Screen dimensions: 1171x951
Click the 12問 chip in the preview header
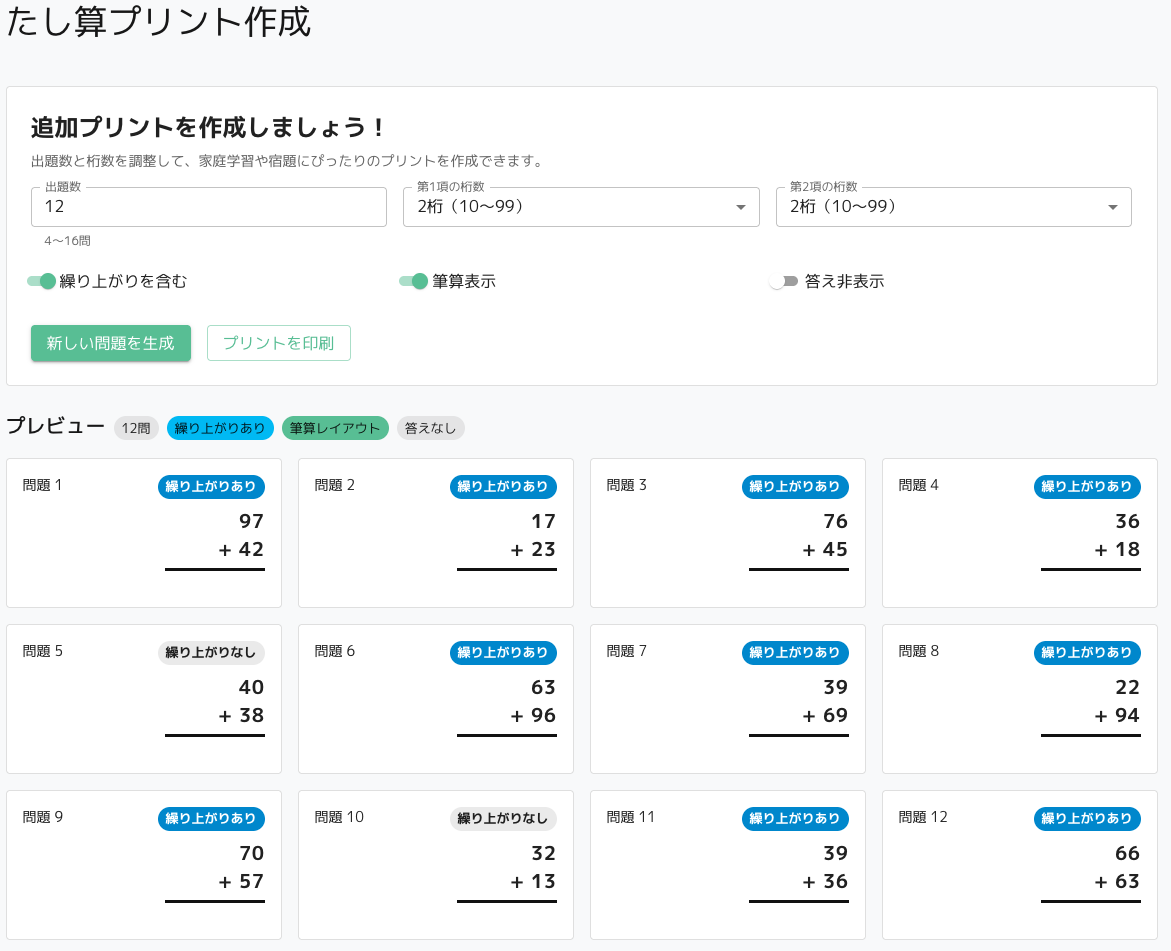click(x=136, y=428)
